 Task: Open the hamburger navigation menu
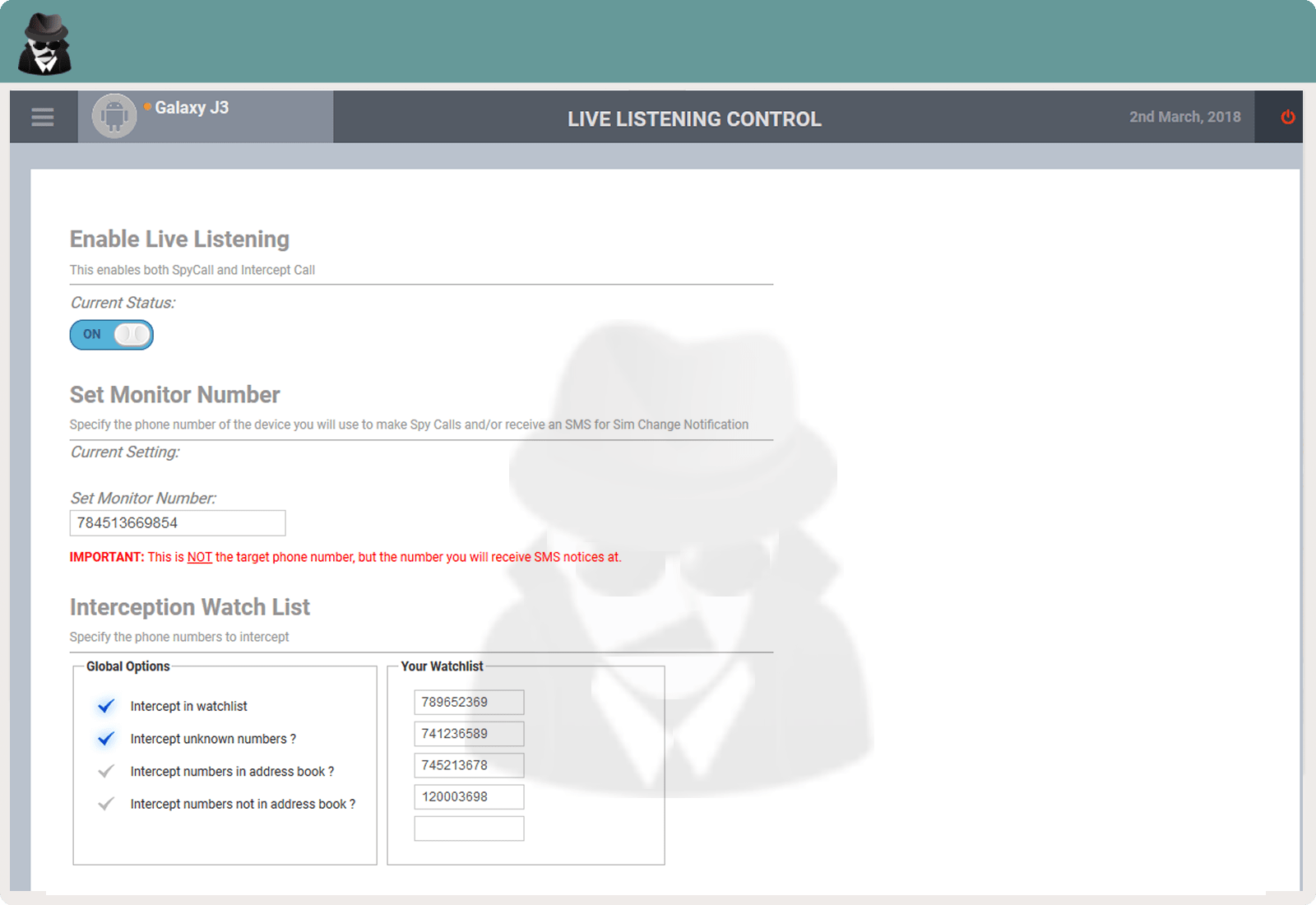click(43, 118)
